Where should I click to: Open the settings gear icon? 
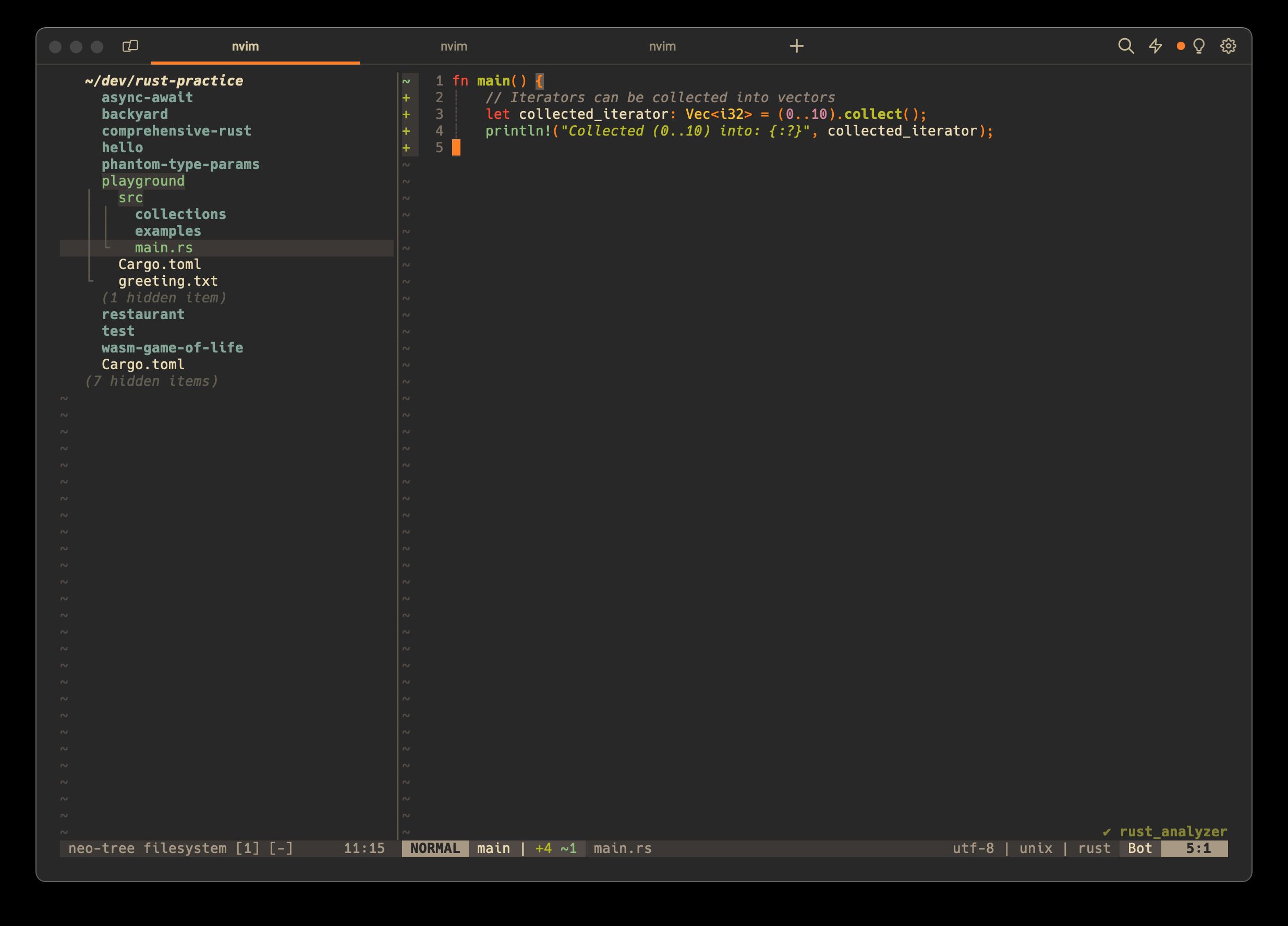[1229, 46]
